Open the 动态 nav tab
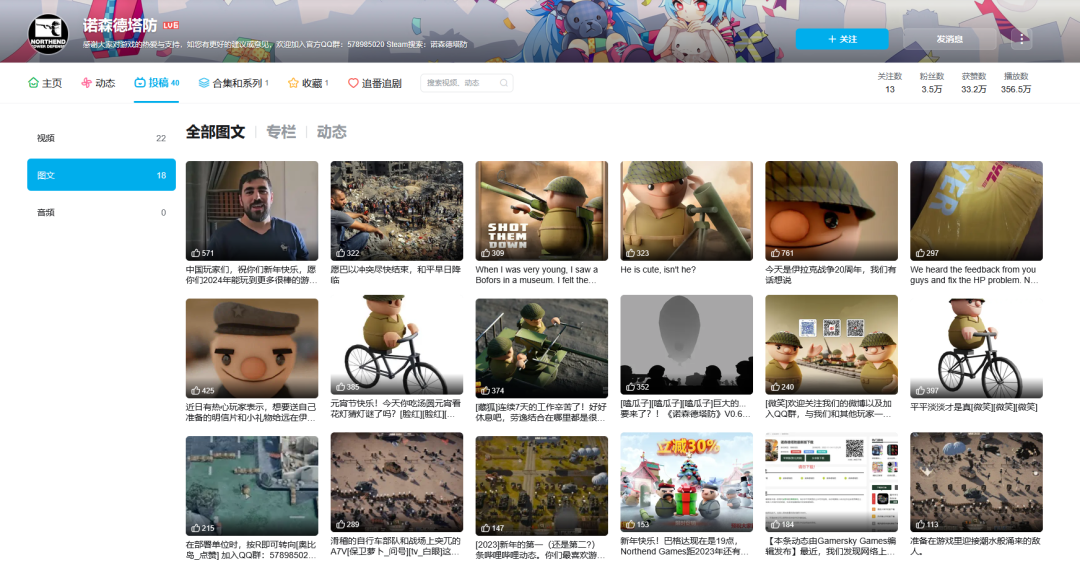Image resolution: width=1080 pixels, height=573 pixels. coord(98,83)
